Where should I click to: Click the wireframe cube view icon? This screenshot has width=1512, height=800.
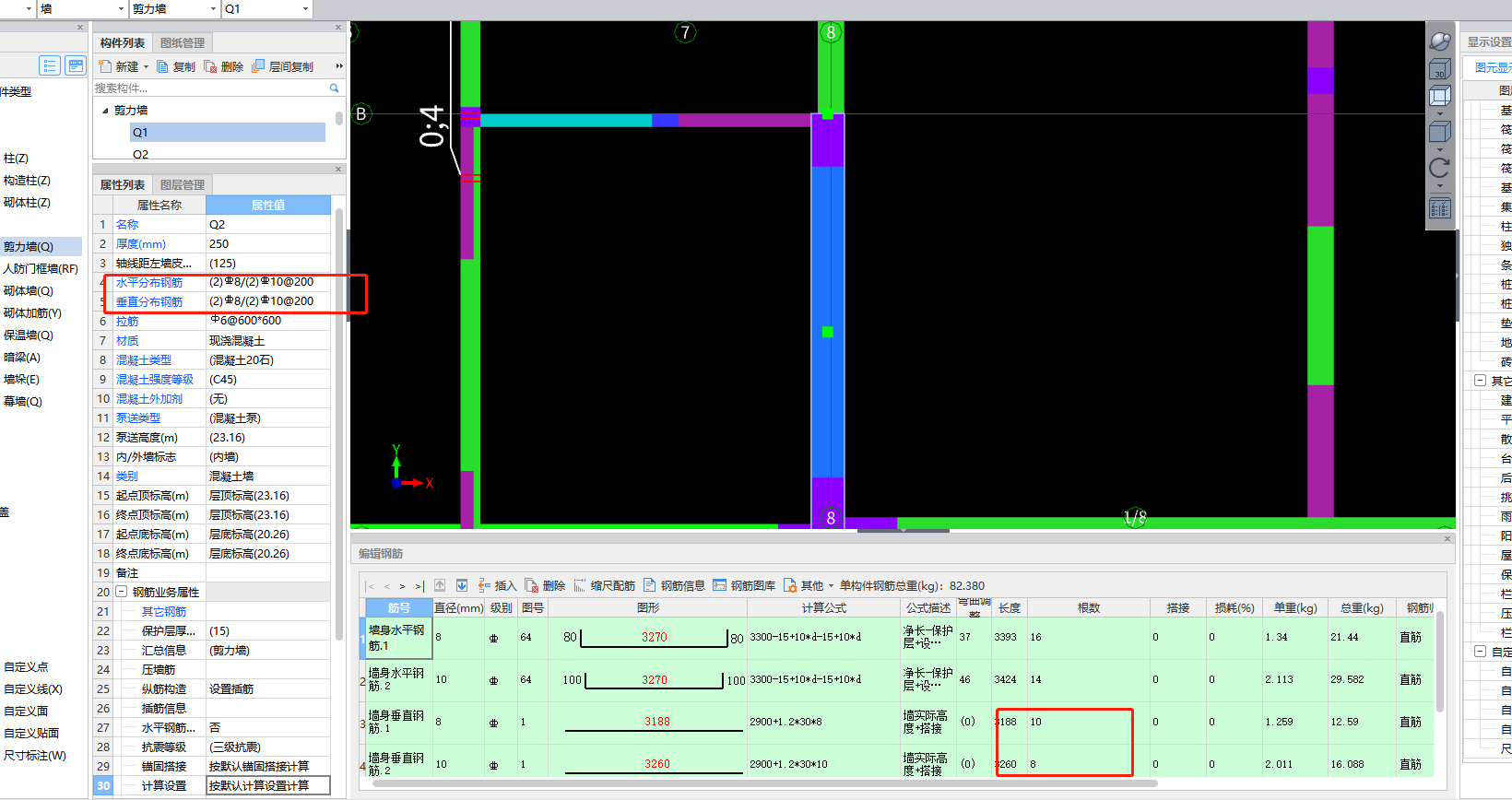click(x=1440, y=95)
